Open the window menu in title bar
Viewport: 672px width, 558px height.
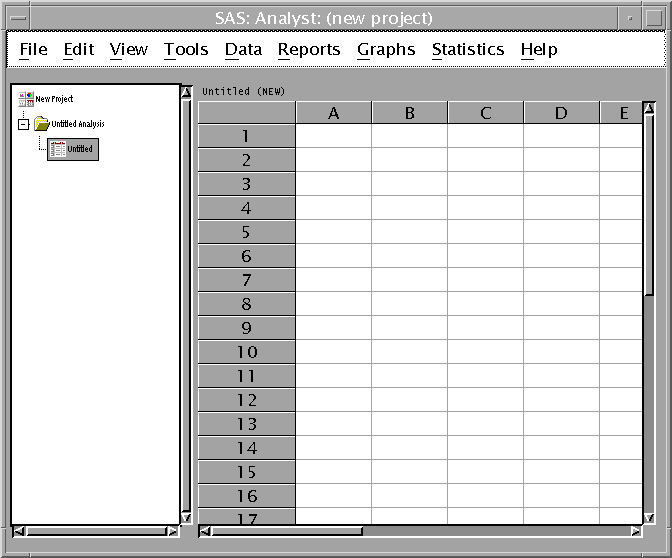pyautogui.click(x=19, y=18)
